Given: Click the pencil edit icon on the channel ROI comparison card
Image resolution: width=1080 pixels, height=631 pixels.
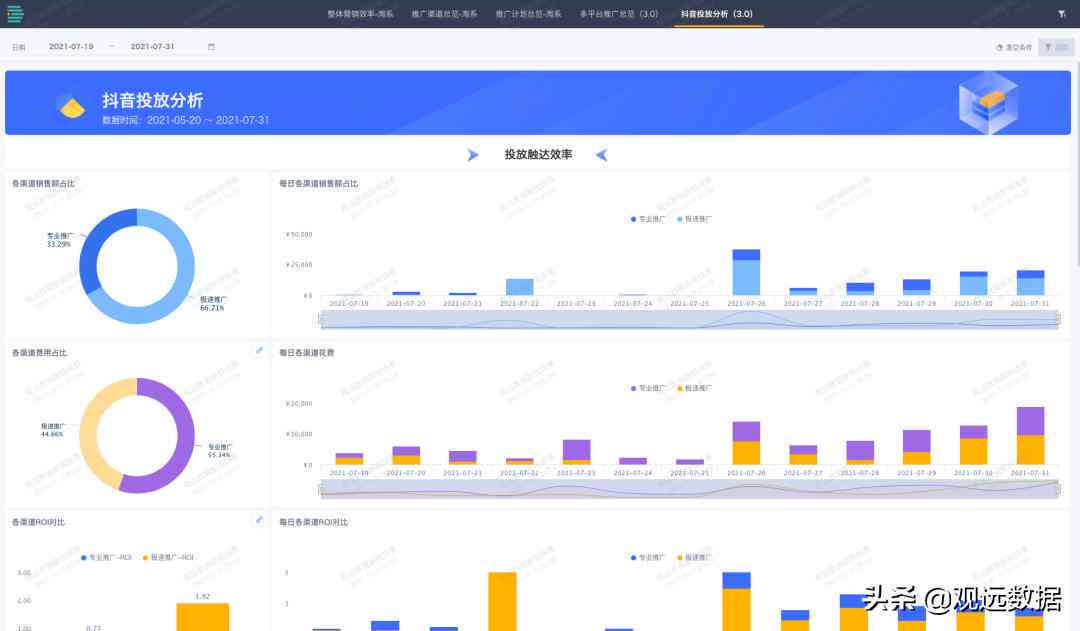Looking at the screenshot, I should (260, 520).
